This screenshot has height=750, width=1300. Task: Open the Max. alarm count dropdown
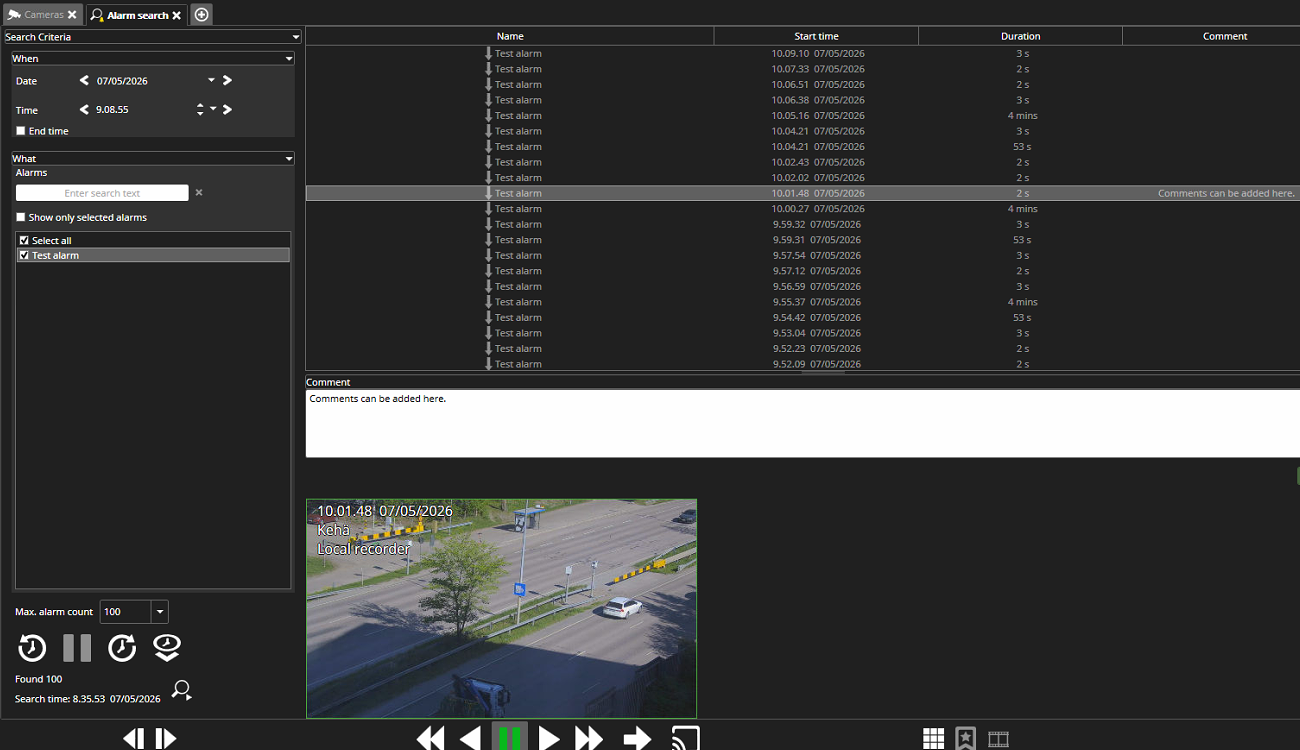[x=160, y=612]
